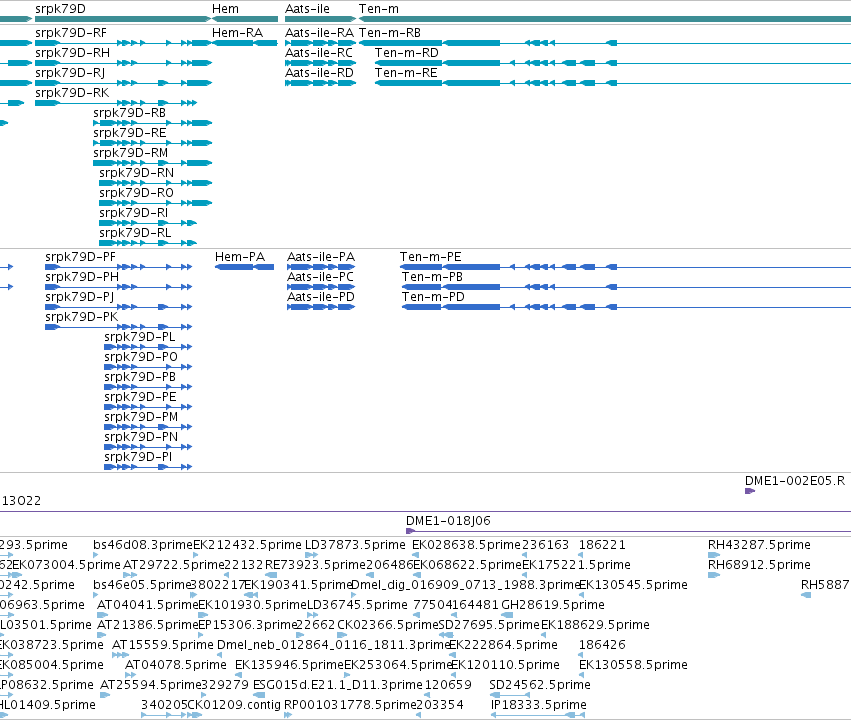This screenshot has height=720, width=851.
Task: Select transcript srpk79D-RO label
Action: click(x=136, y=193)
